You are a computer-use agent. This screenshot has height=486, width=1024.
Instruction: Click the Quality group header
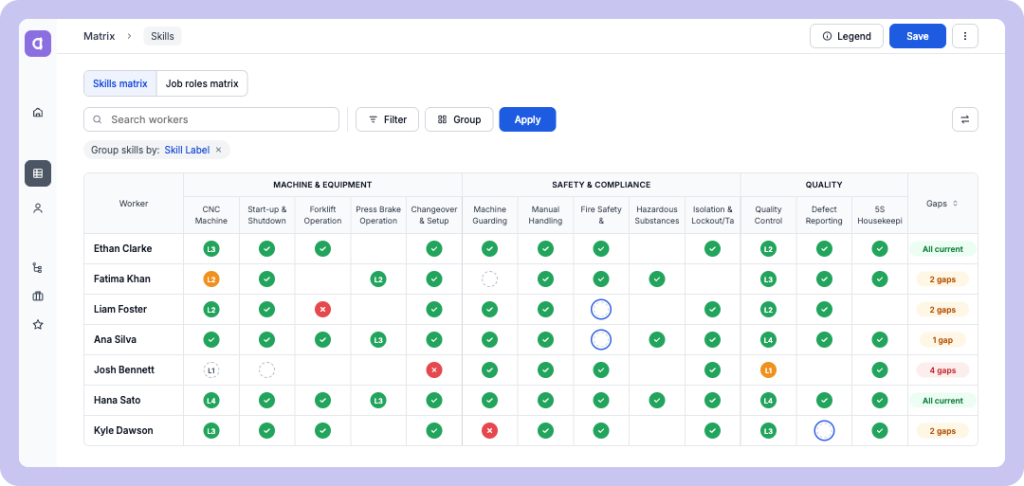point(824,185)
